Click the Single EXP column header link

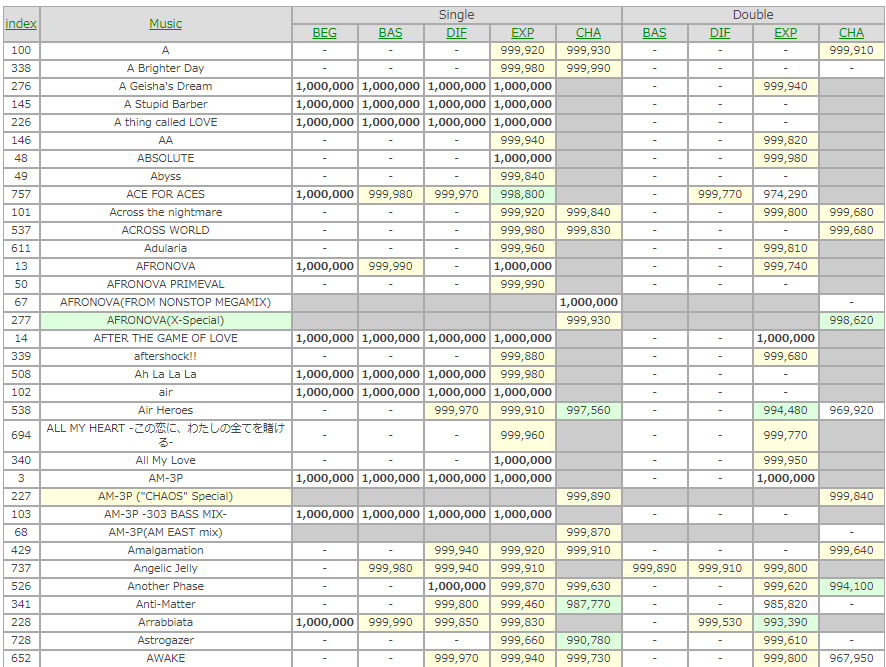[523, 33]
